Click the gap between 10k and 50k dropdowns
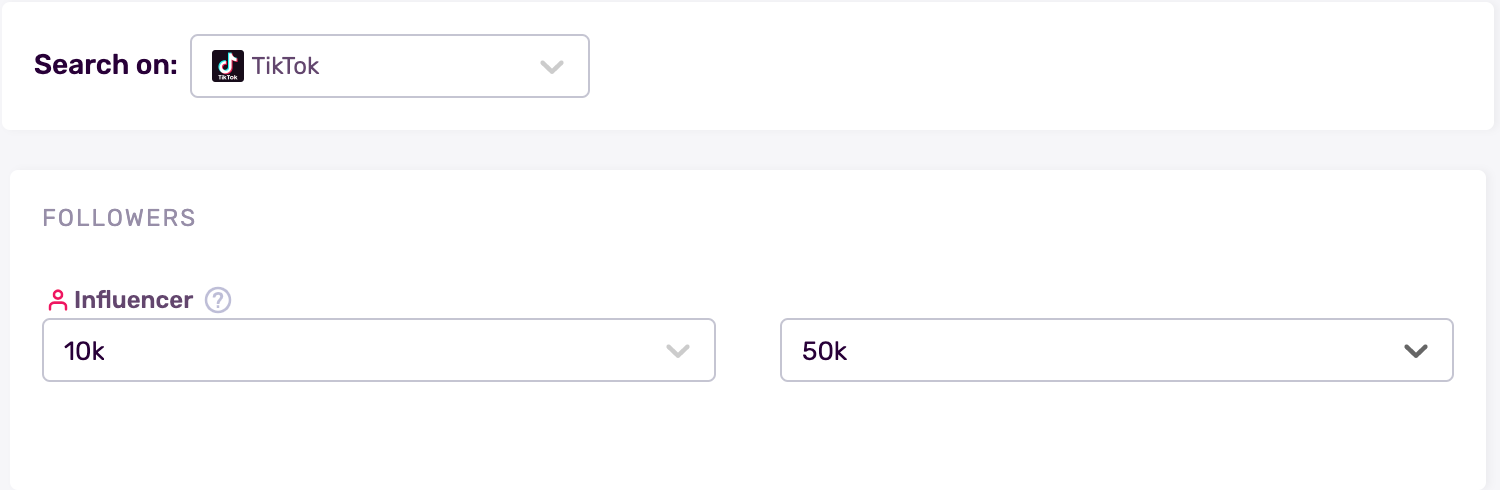 748,350
